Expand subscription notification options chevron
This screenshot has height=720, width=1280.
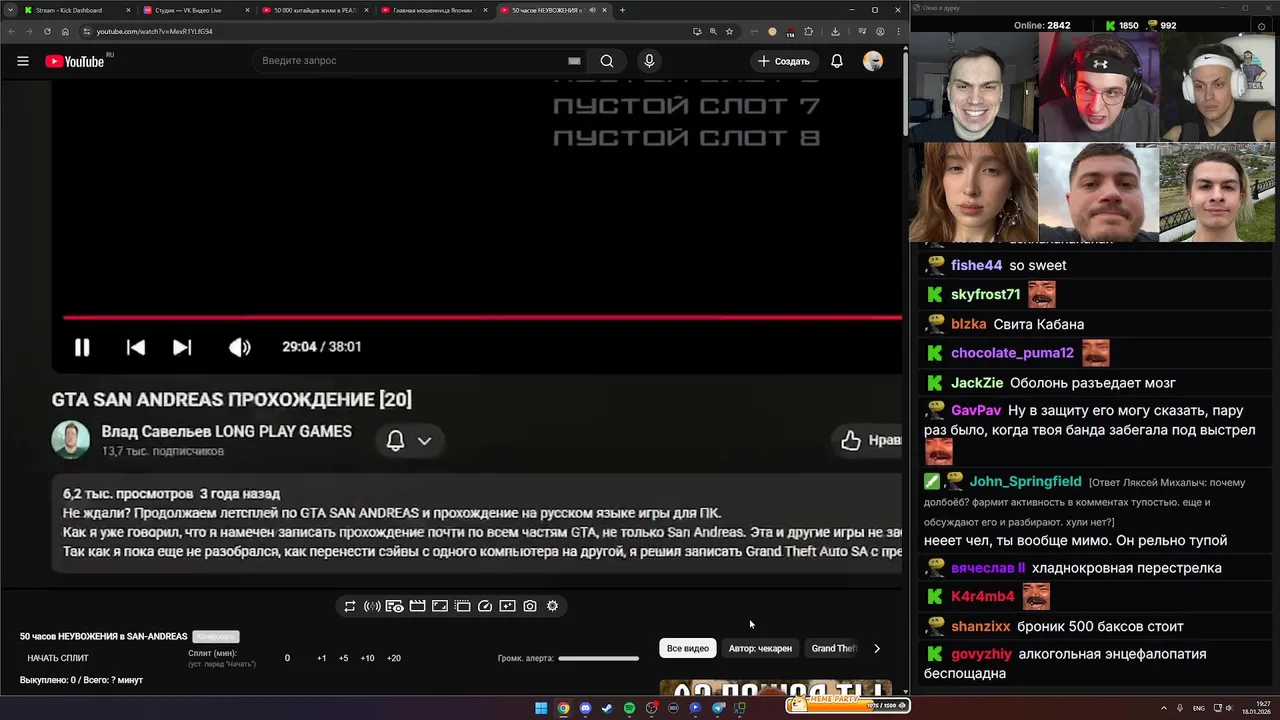[x=424, y=440]
